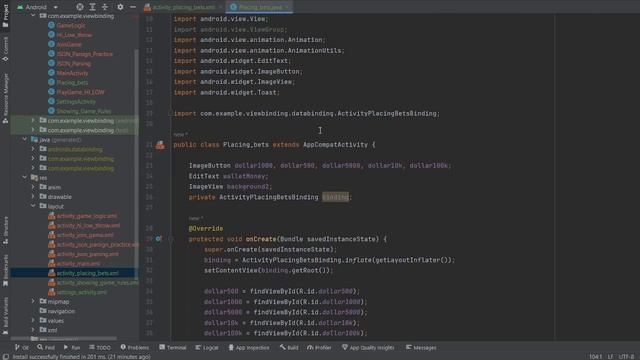Open the Bookmarks tool window
This screenshot has width=640, height=360.
(x=5, y=270)
